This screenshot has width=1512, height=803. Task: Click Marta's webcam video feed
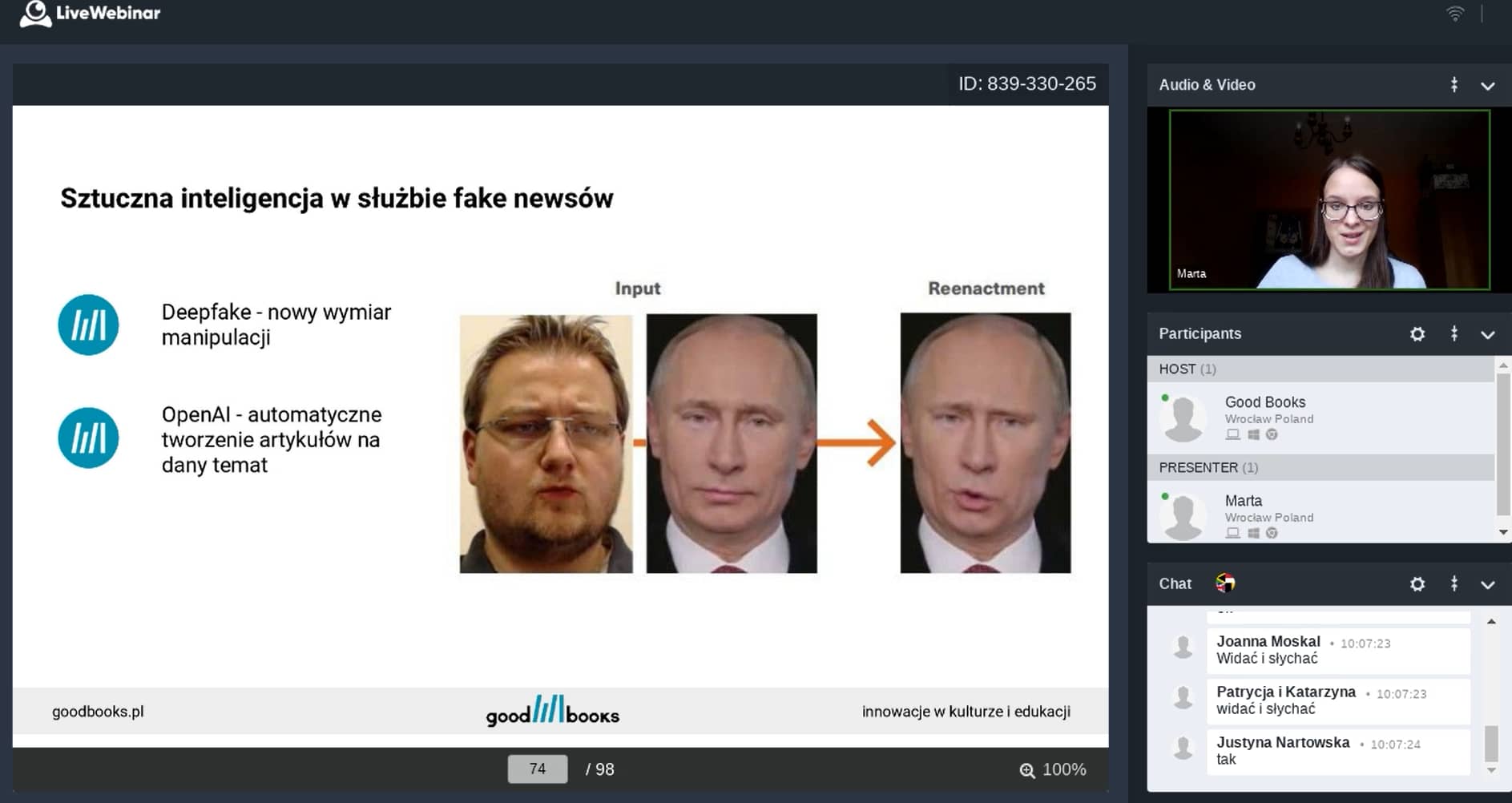coord(1329,200)
